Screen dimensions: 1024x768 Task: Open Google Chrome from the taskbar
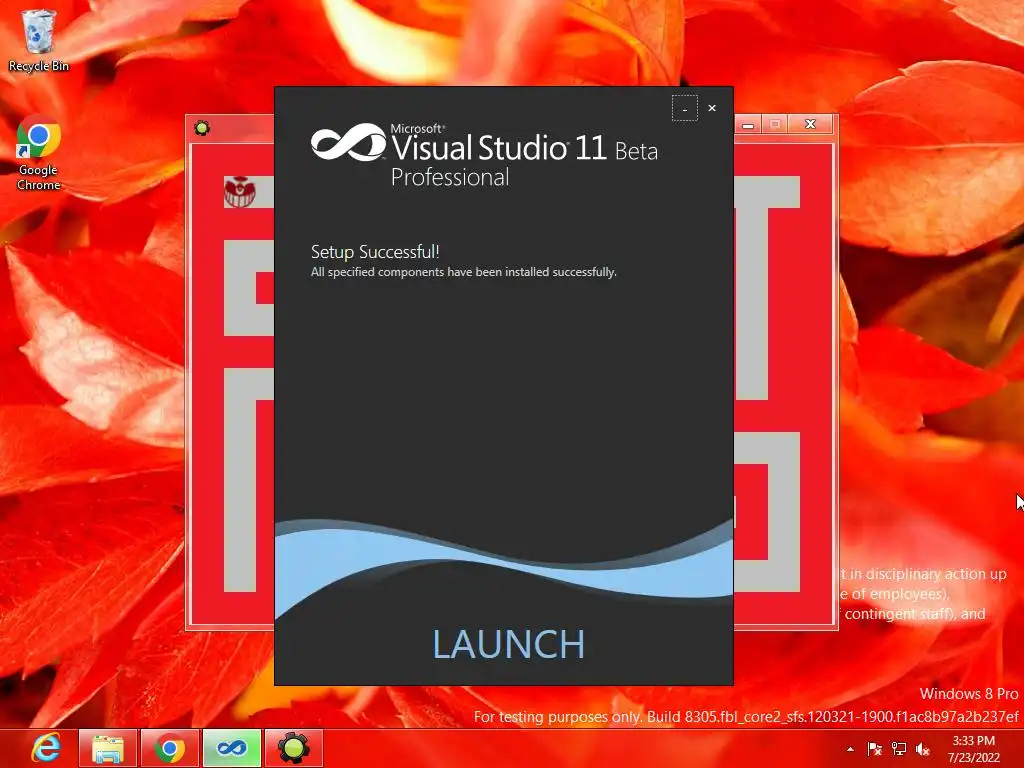(x=170, y=748)
